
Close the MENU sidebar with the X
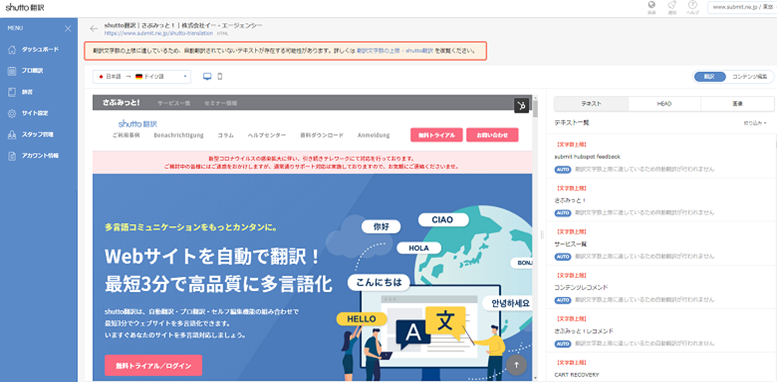68,29
